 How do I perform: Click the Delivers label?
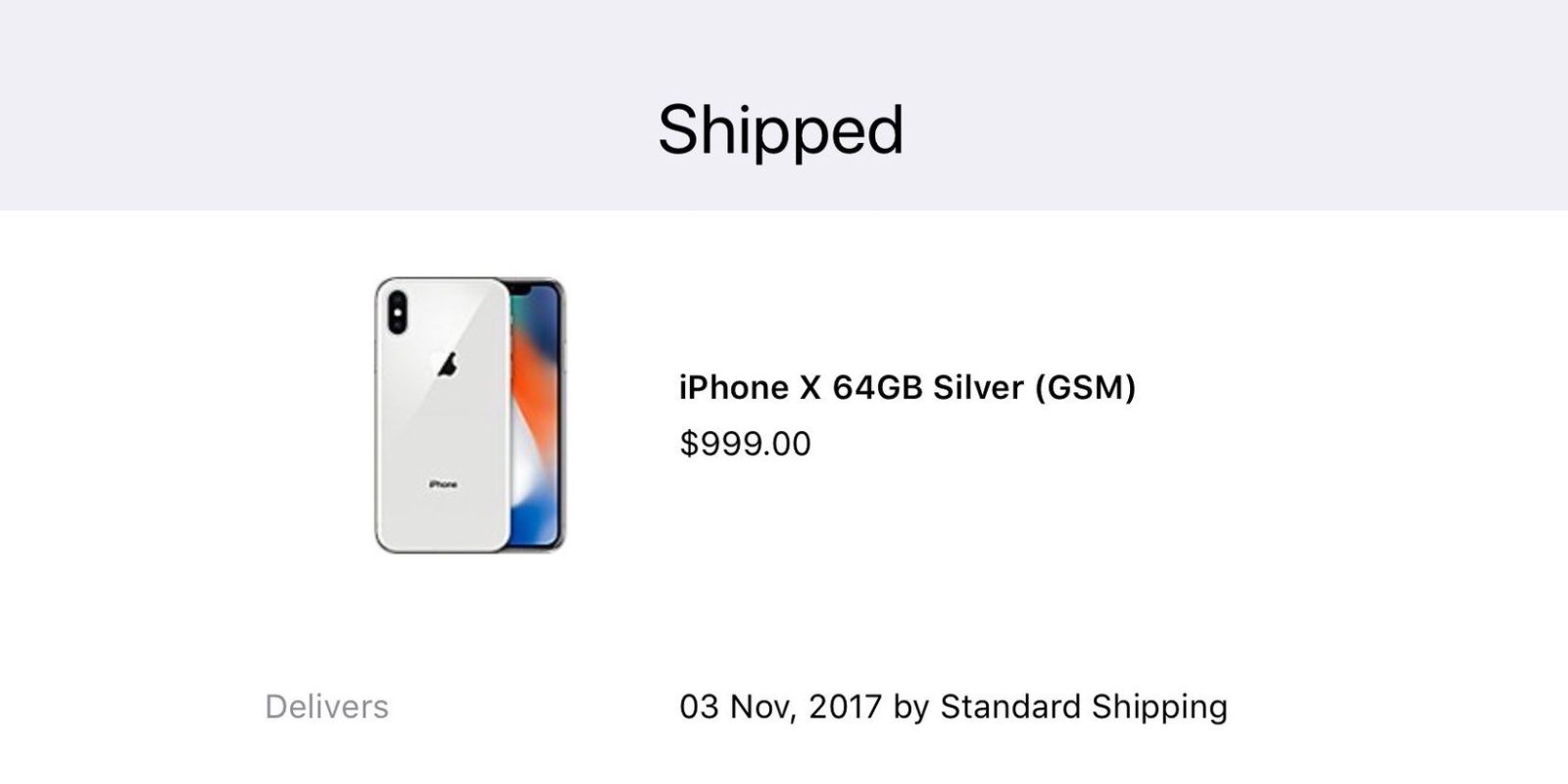point(326,707)
